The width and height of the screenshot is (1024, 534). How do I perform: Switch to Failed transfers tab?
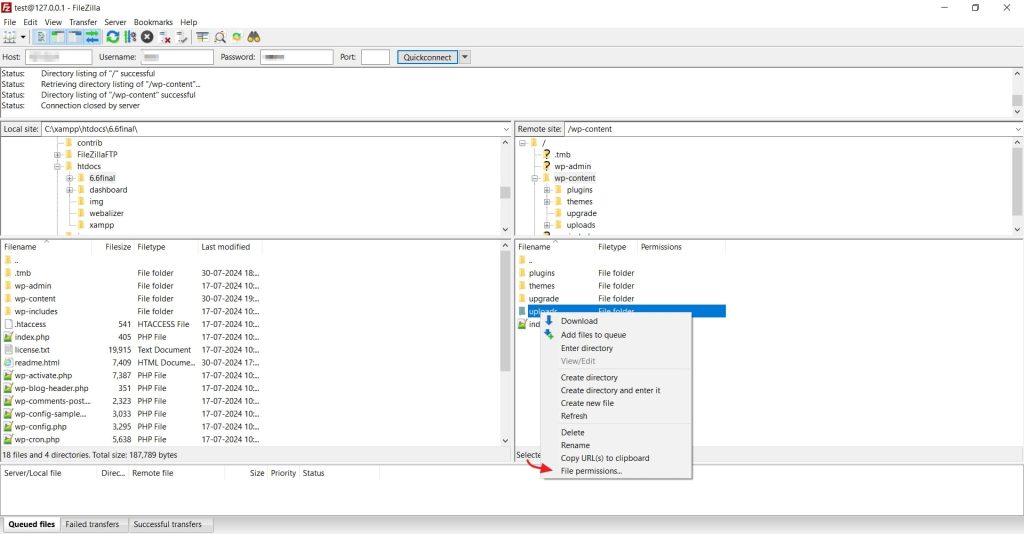[x=92, y=524]
